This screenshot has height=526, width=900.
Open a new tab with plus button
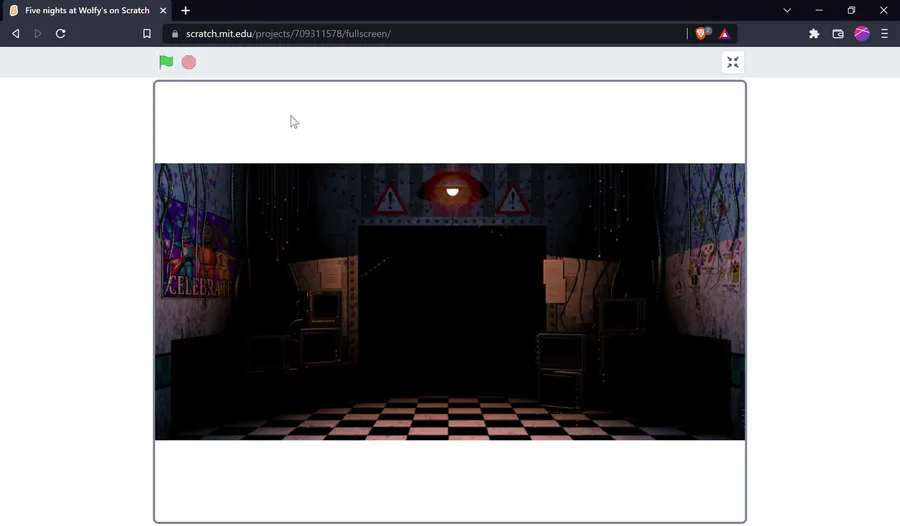pos(185,10)
